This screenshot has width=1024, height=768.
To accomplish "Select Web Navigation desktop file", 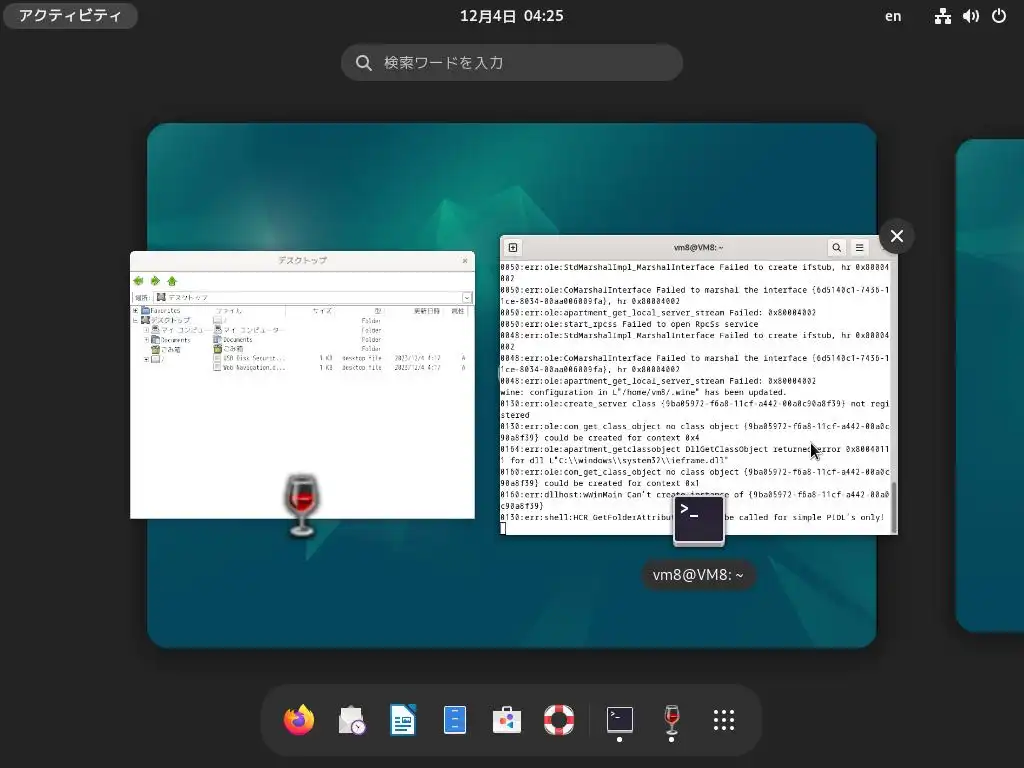I will click(251, 368).
